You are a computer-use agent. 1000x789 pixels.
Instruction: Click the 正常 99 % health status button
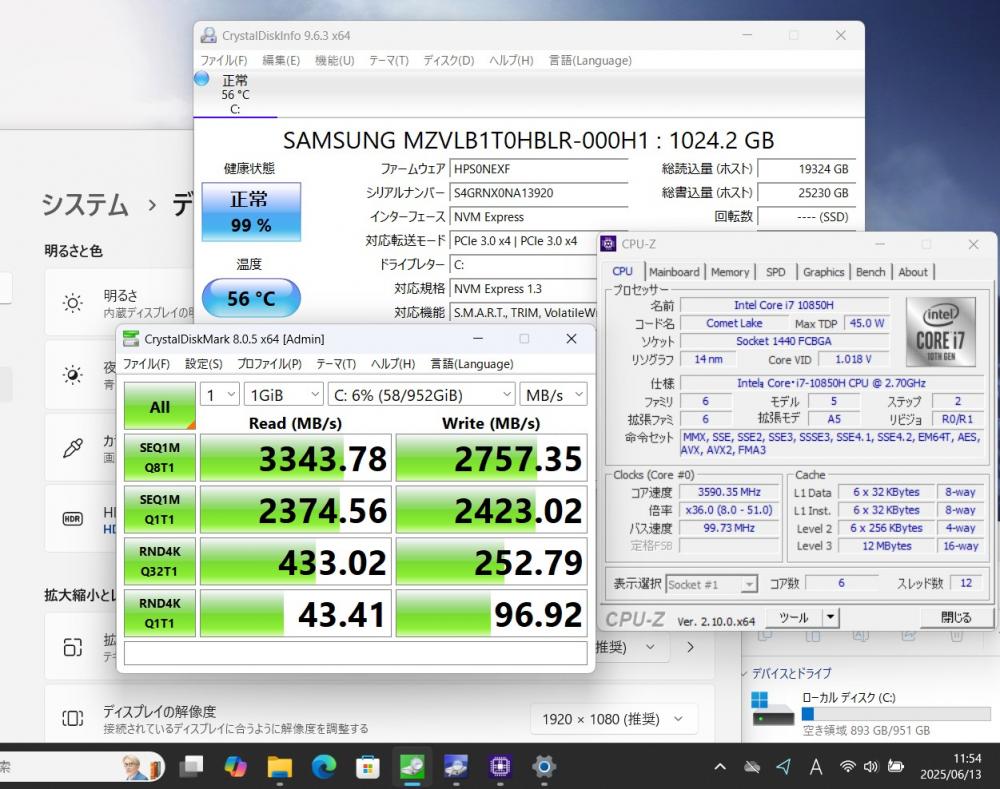point(251,212)
